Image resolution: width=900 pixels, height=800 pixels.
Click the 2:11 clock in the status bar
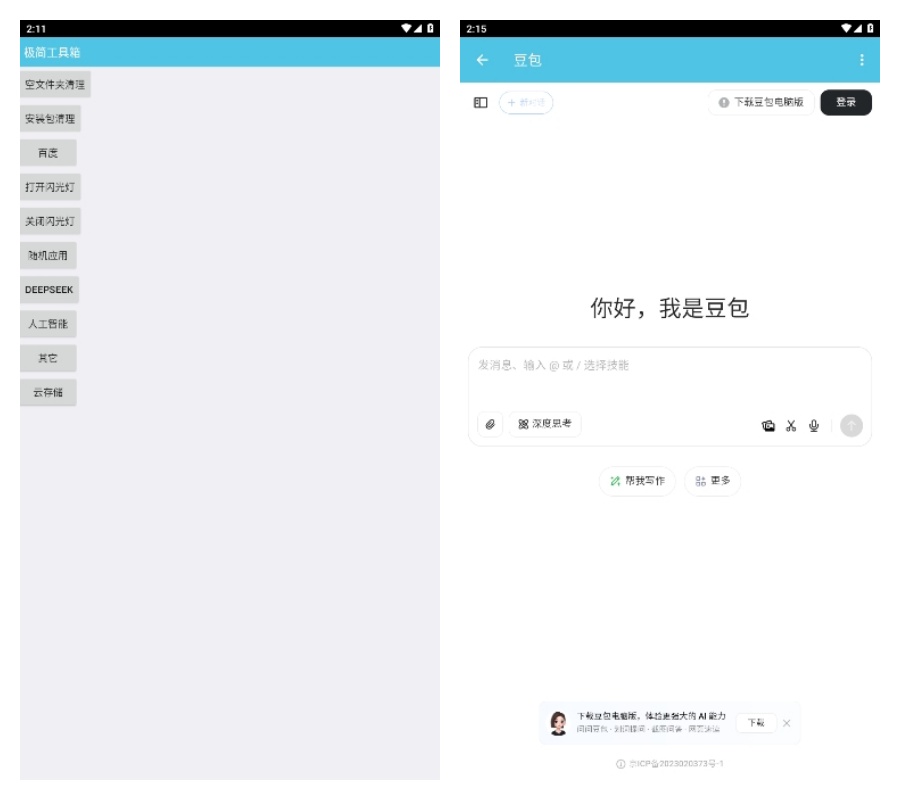36,29
